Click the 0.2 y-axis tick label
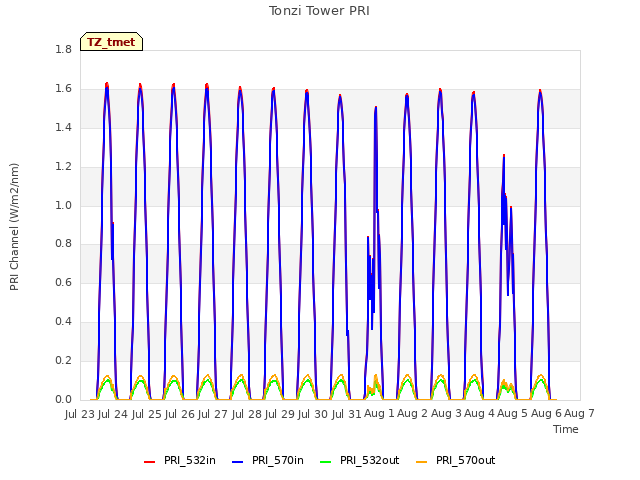640x480 pixels. 63,360
